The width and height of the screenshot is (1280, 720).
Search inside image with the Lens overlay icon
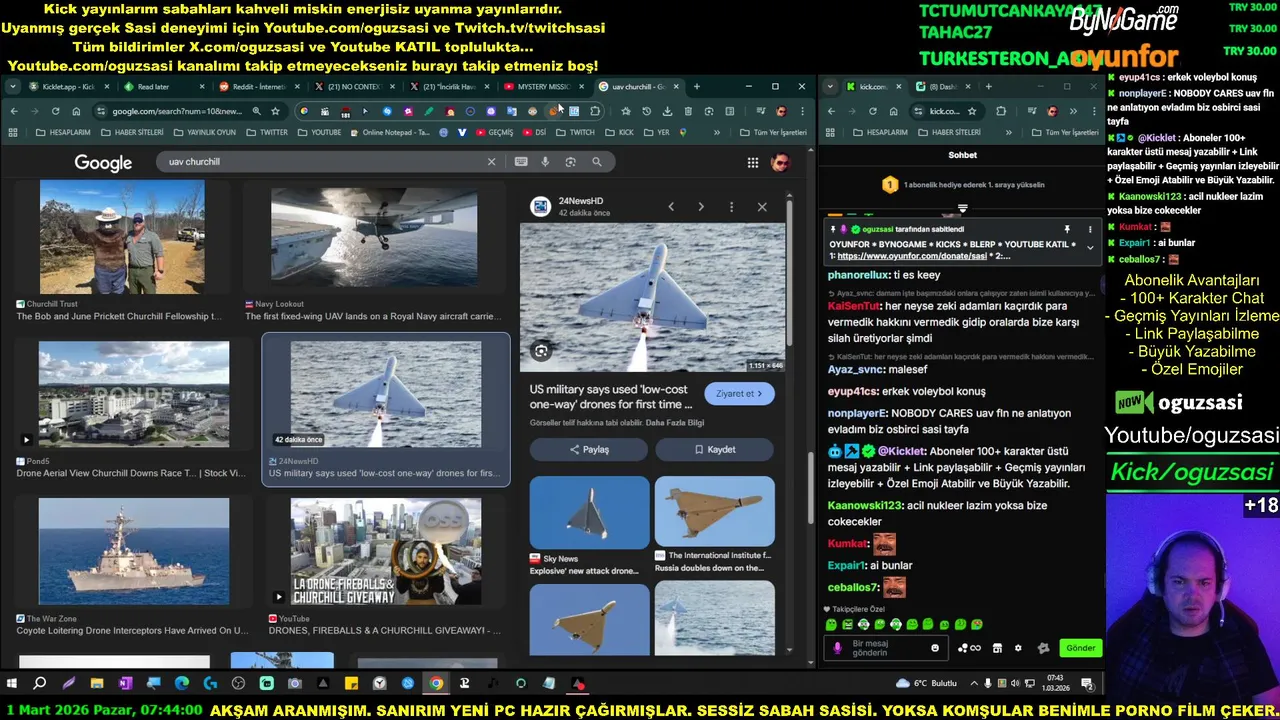541,351
